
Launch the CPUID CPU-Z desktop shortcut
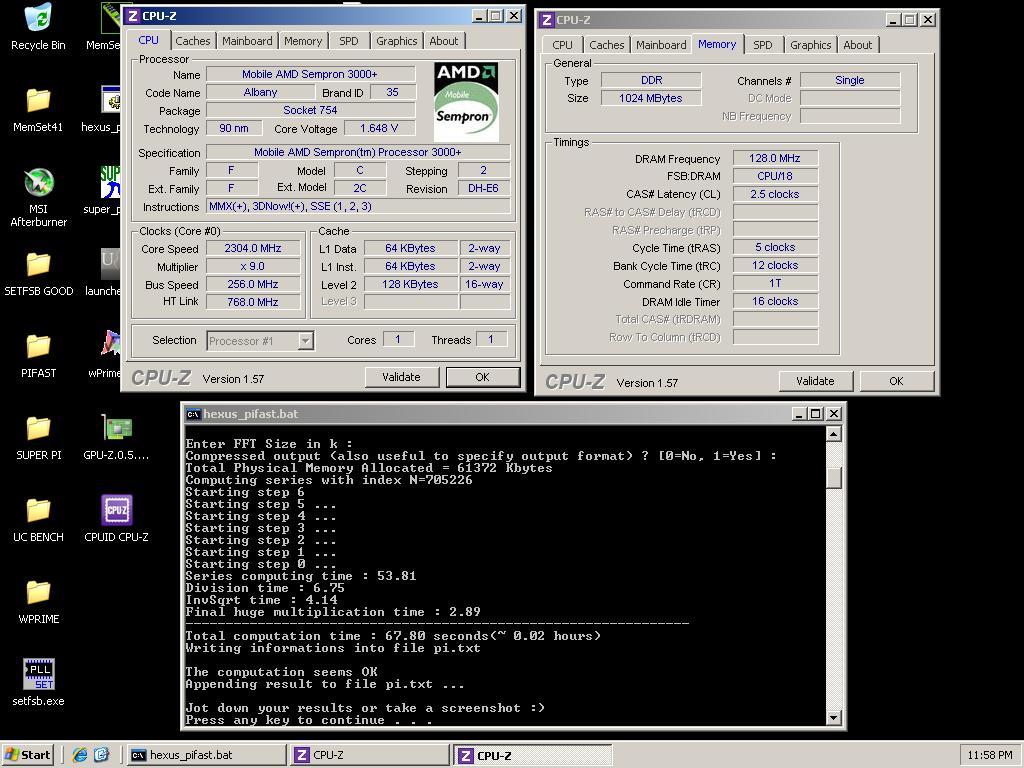tap(116, 519)
